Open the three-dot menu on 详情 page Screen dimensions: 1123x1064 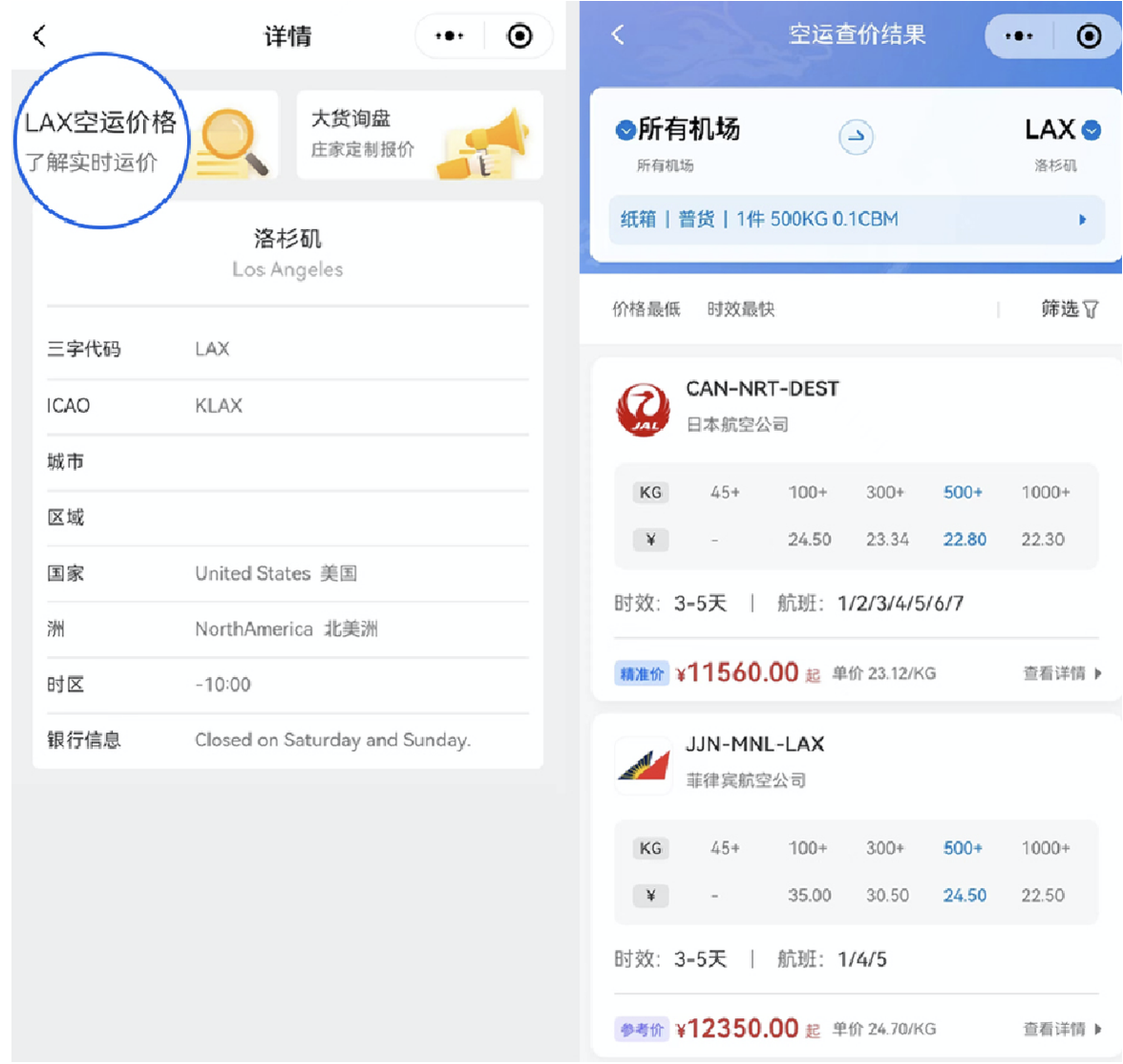click(x=449, y=36)
